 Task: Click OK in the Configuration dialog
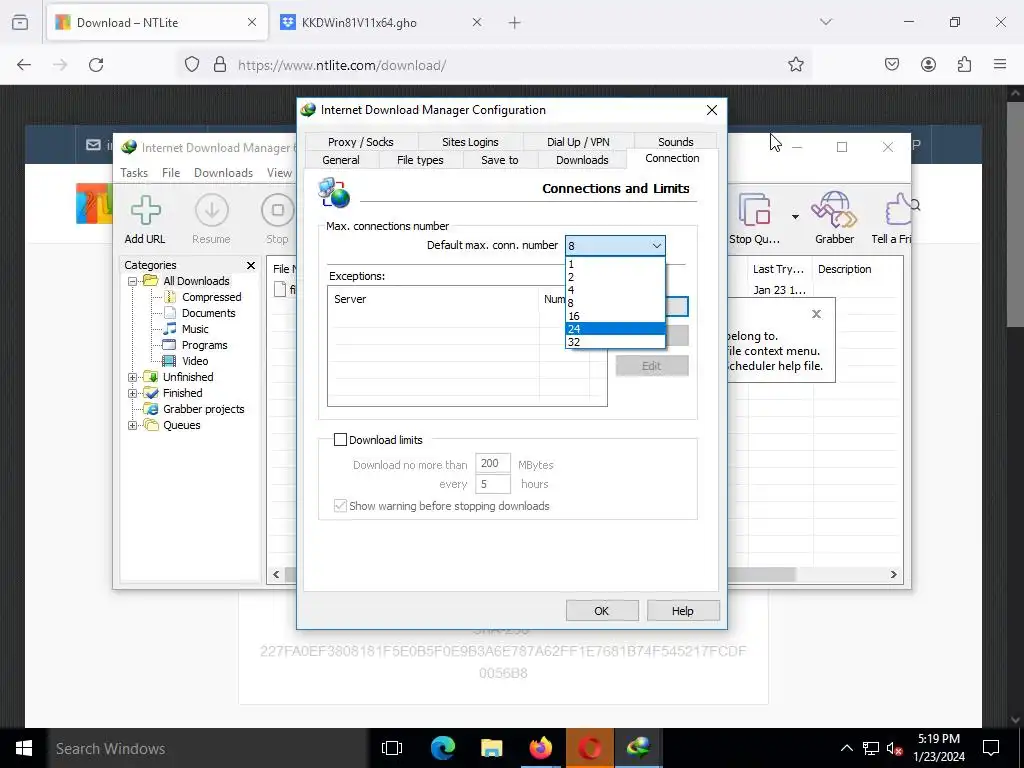[601, 611]
